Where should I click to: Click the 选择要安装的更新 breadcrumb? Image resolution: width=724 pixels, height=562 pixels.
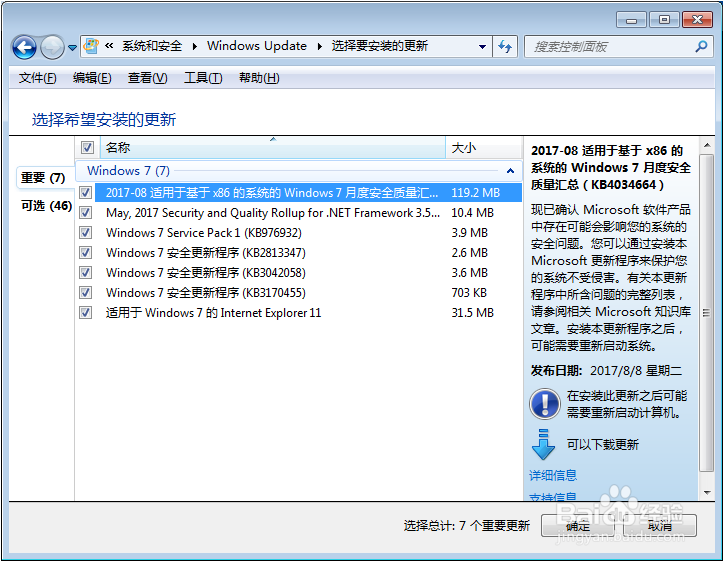380,46
